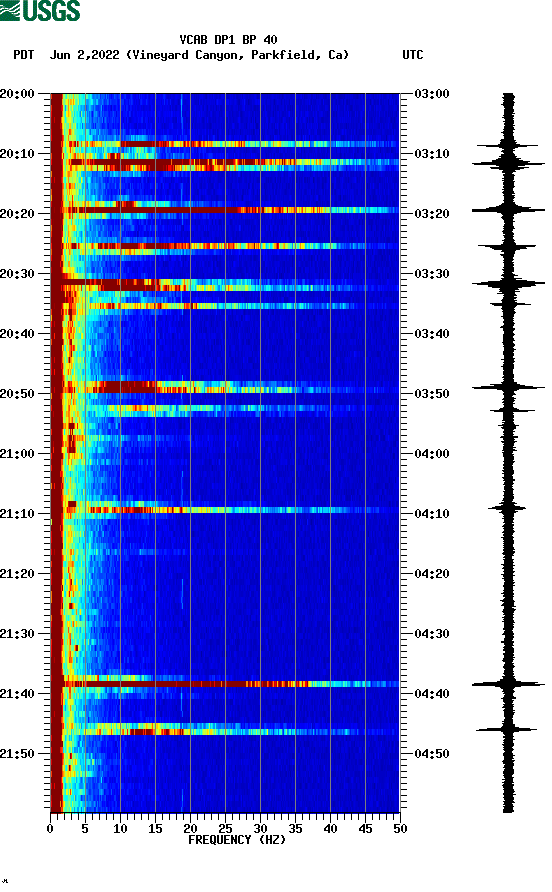Screen dimensions: 552x892
Task: Click the USGS logo
Action: click(x=40, y=11)
